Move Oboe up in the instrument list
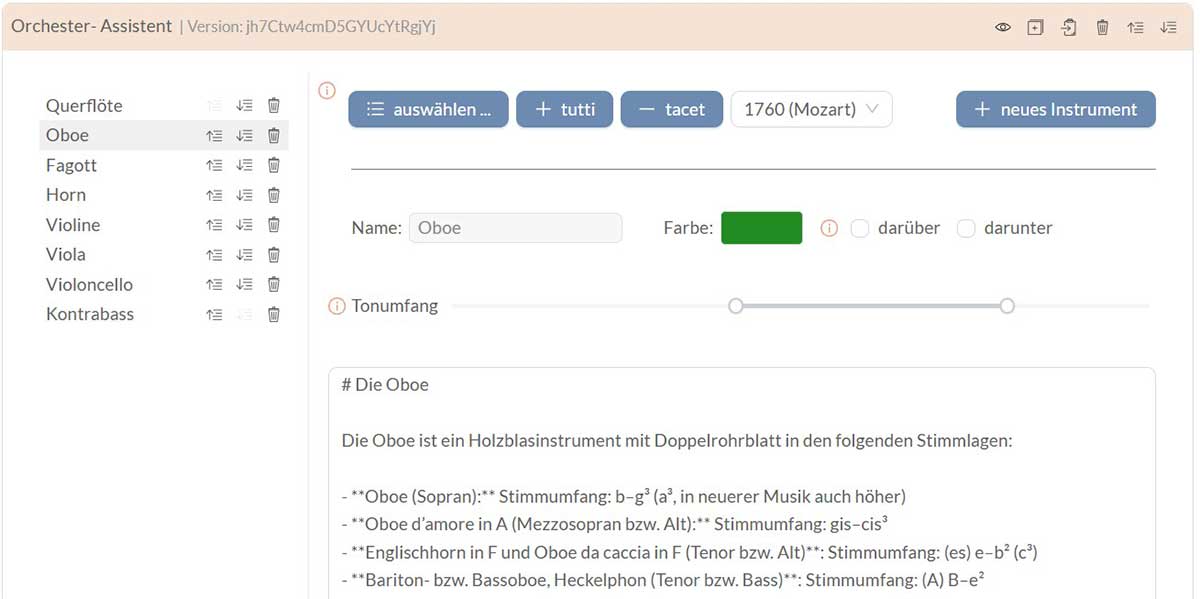 coord(214,136)
